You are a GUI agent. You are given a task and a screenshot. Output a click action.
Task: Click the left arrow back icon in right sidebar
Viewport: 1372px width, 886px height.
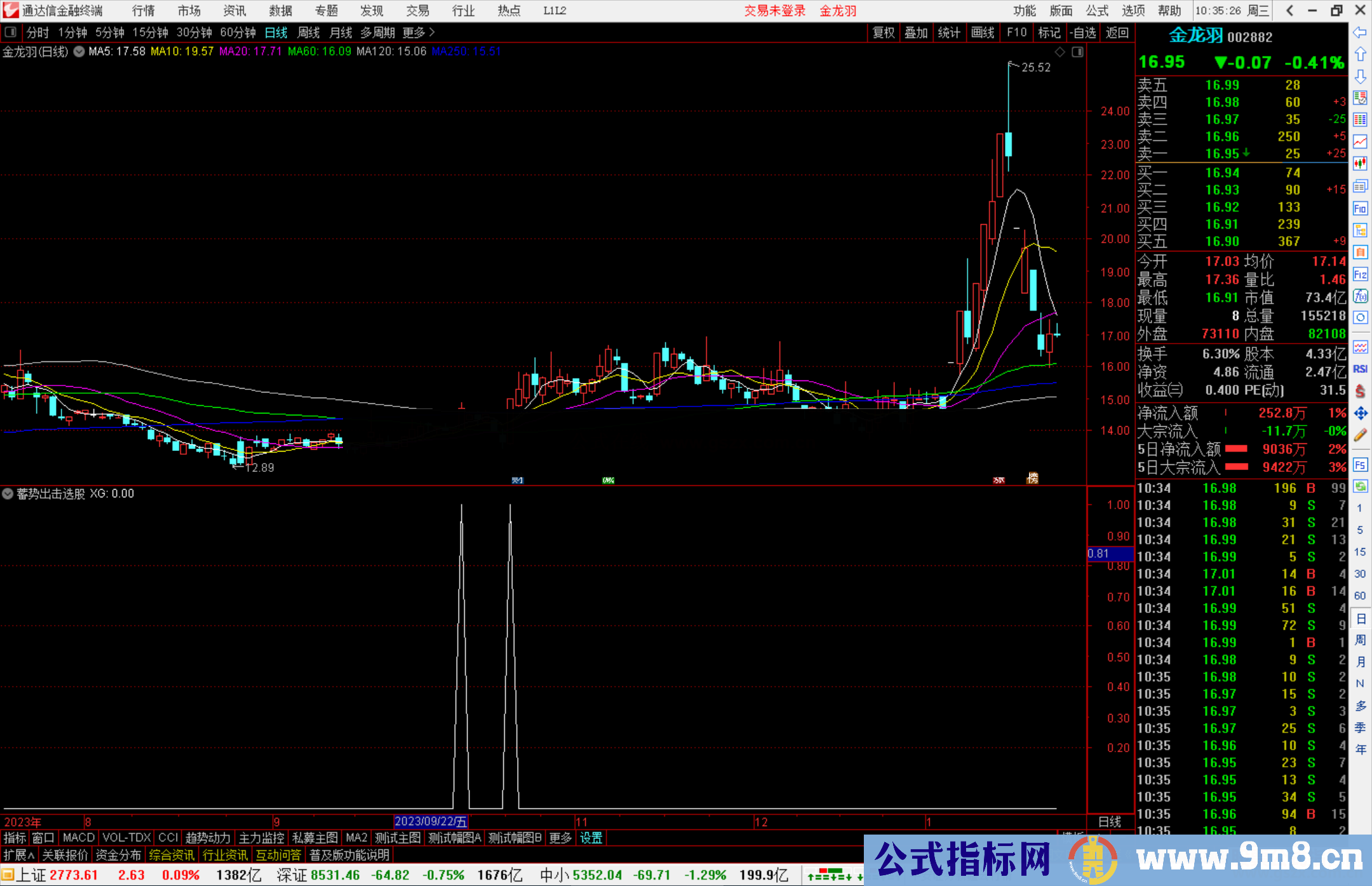[1360, 32]
